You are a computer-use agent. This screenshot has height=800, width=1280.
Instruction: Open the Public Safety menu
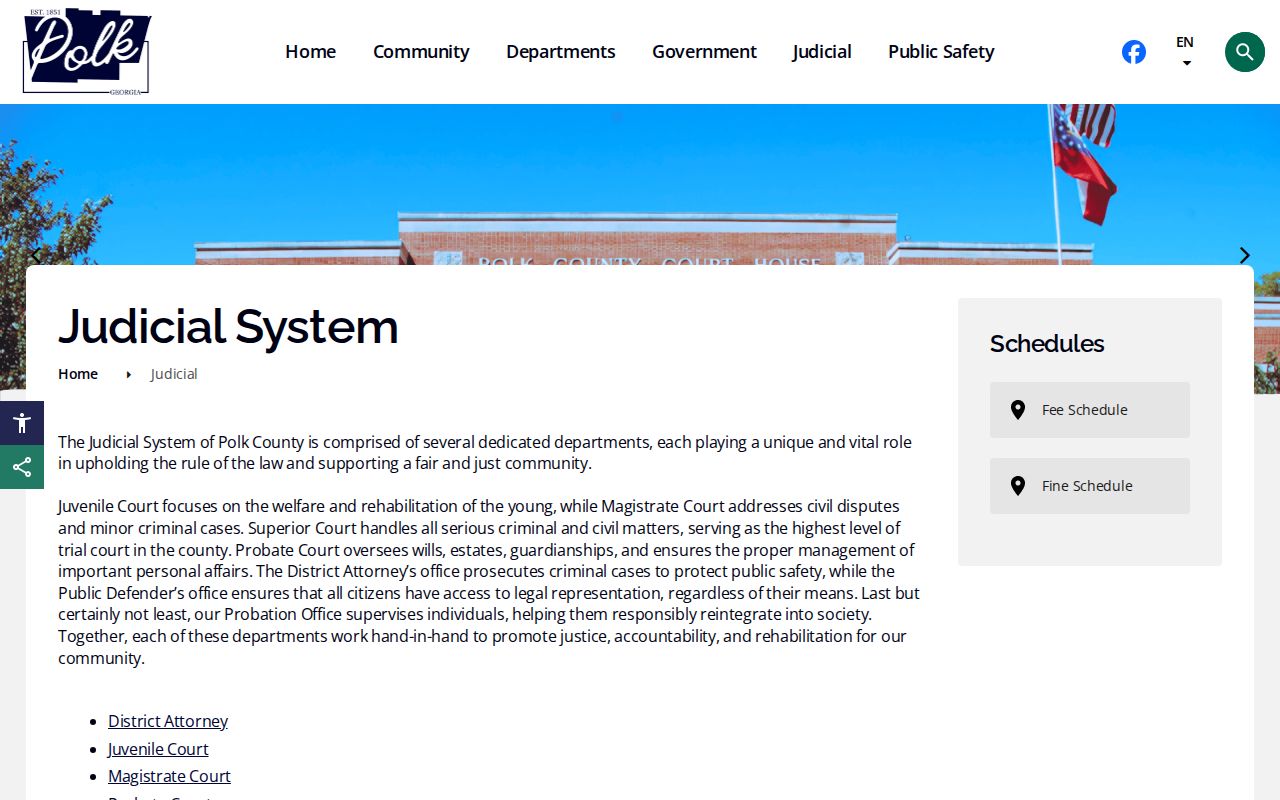(941, 52)
